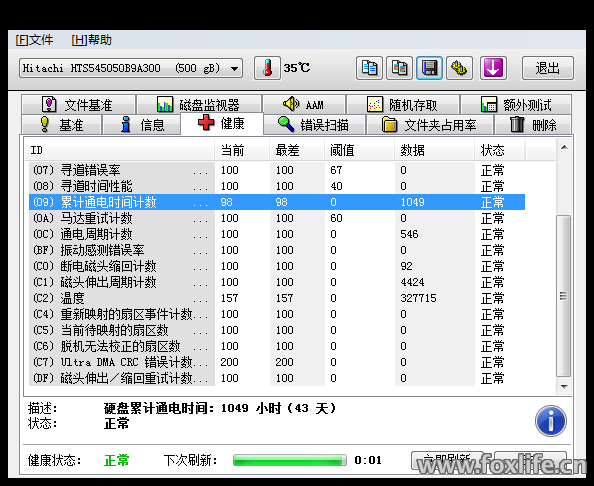The height and width of the screenshot is (486, 594).
Task: Click the floppy disk save screenshot icon
Action: click(429, 68)
